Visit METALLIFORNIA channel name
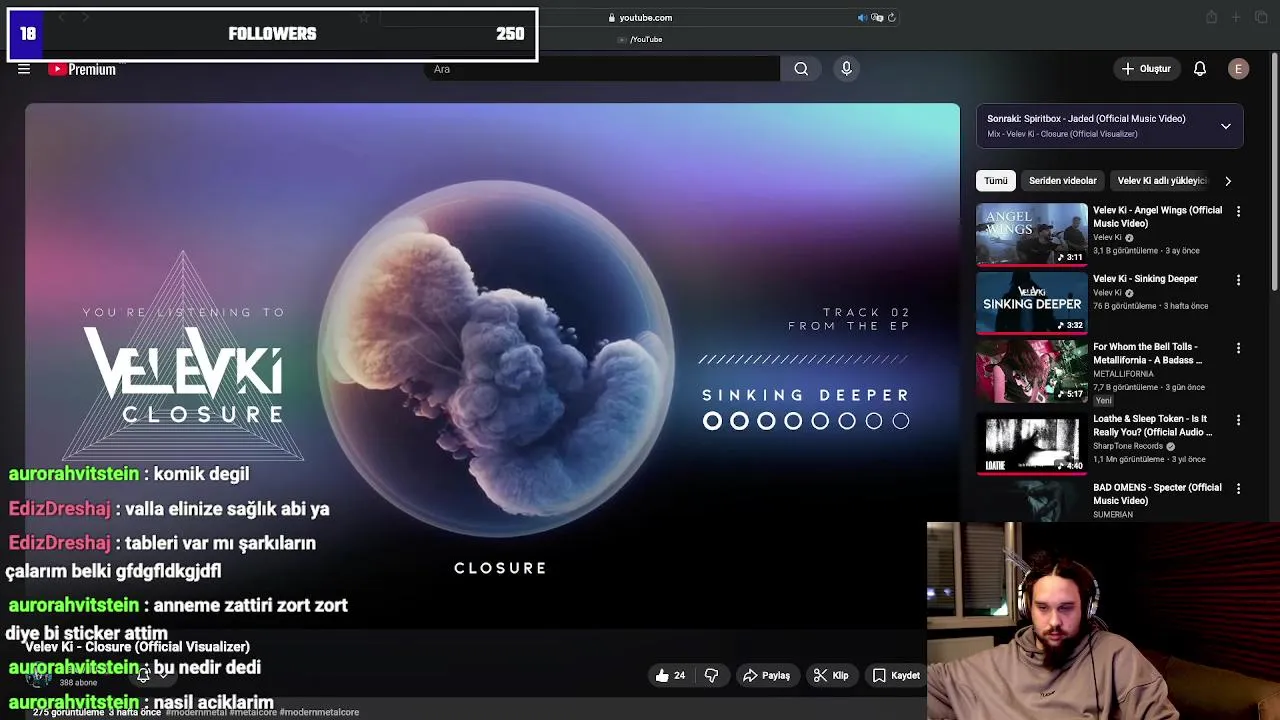 1123,374
